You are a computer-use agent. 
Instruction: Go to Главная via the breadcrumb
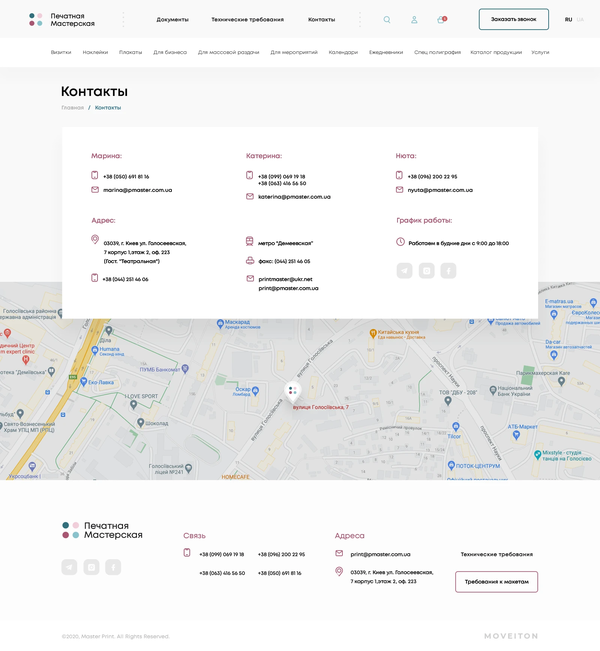[x=72, y=107]
